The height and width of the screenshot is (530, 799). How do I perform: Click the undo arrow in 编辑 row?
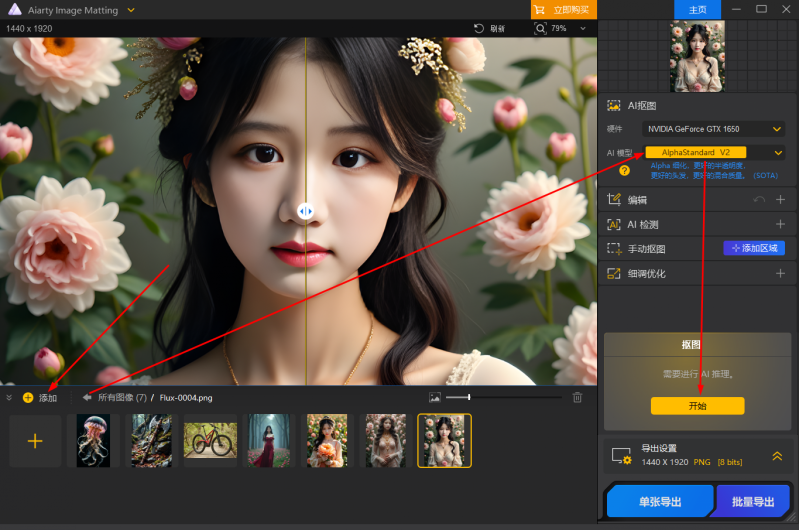coord(759,199)
